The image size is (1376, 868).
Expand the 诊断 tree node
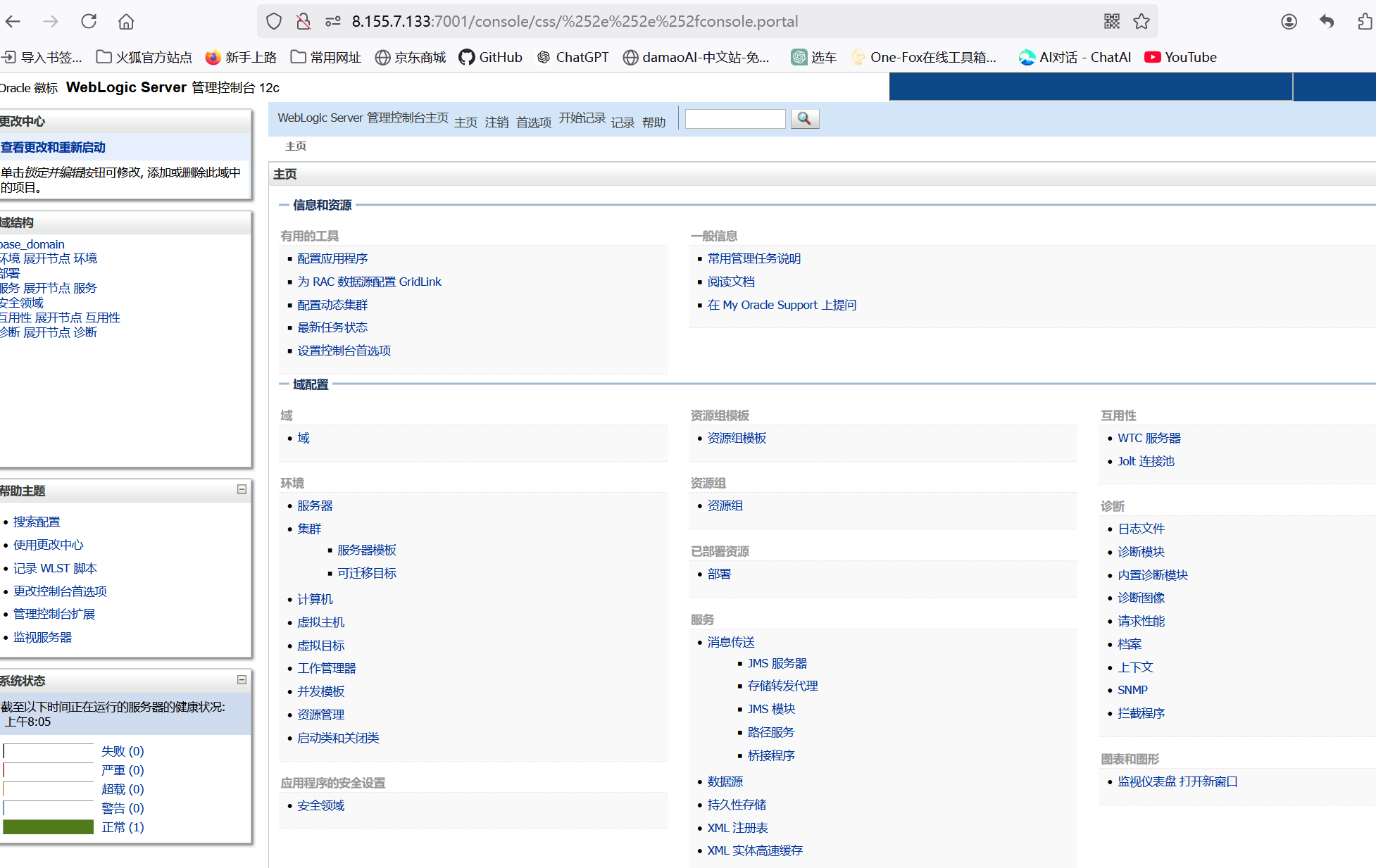coord(46,333)
